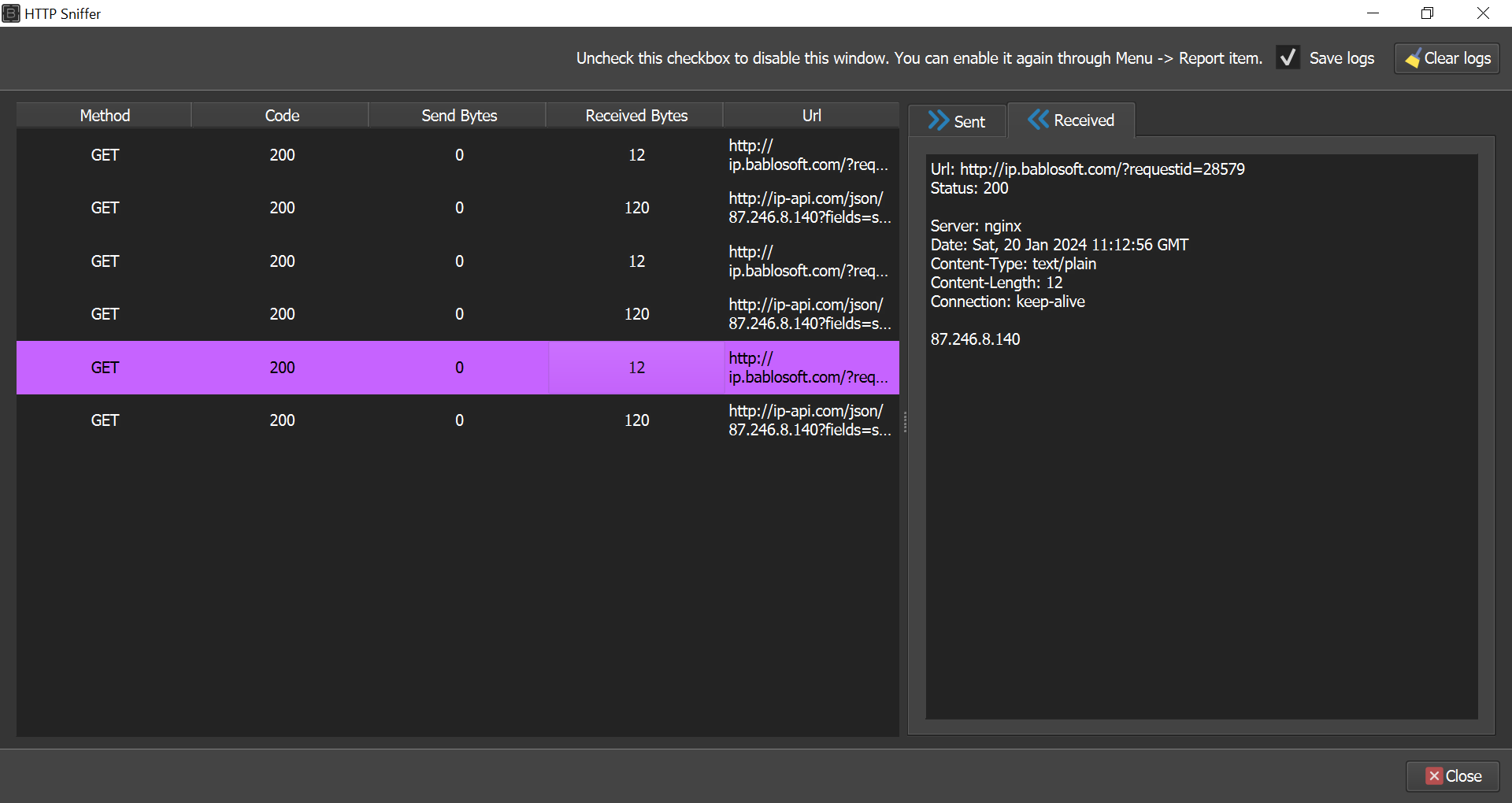Image resolution: width=1512 pixels, height=803 pixels.
Task: Click the Url column header
Action: pos(811,116)
